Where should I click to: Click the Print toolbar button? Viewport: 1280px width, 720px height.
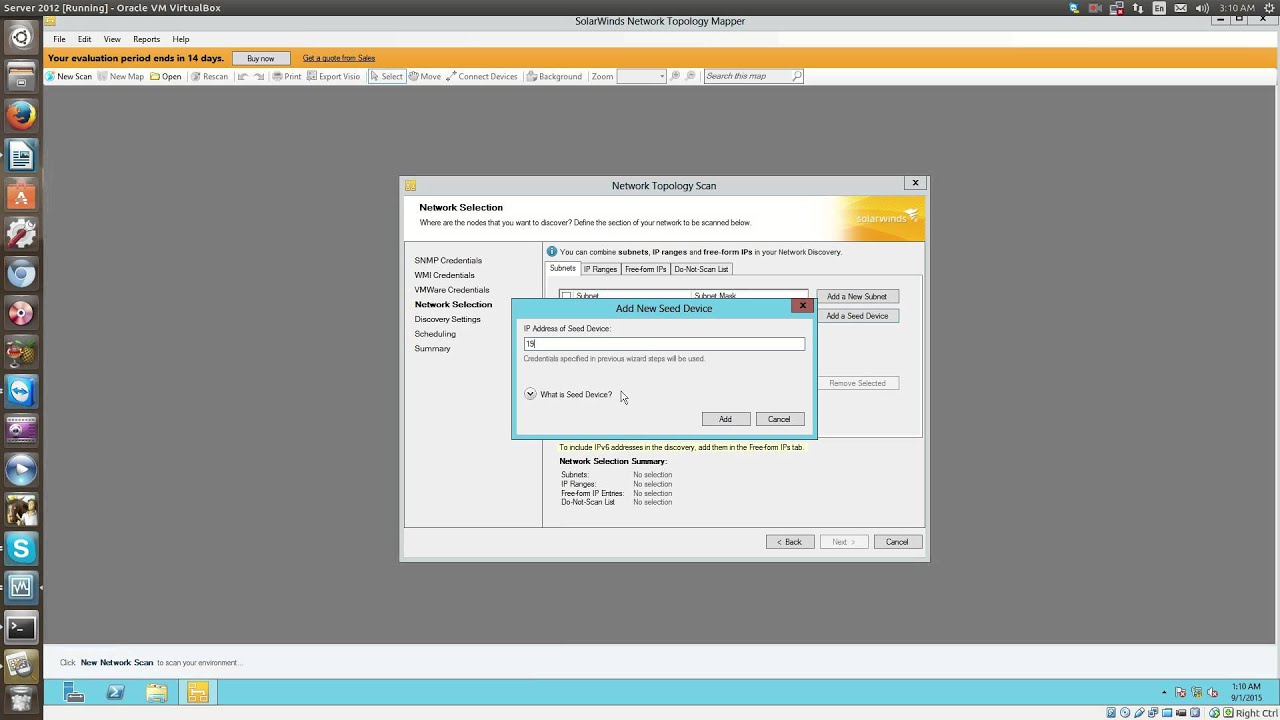287,76
